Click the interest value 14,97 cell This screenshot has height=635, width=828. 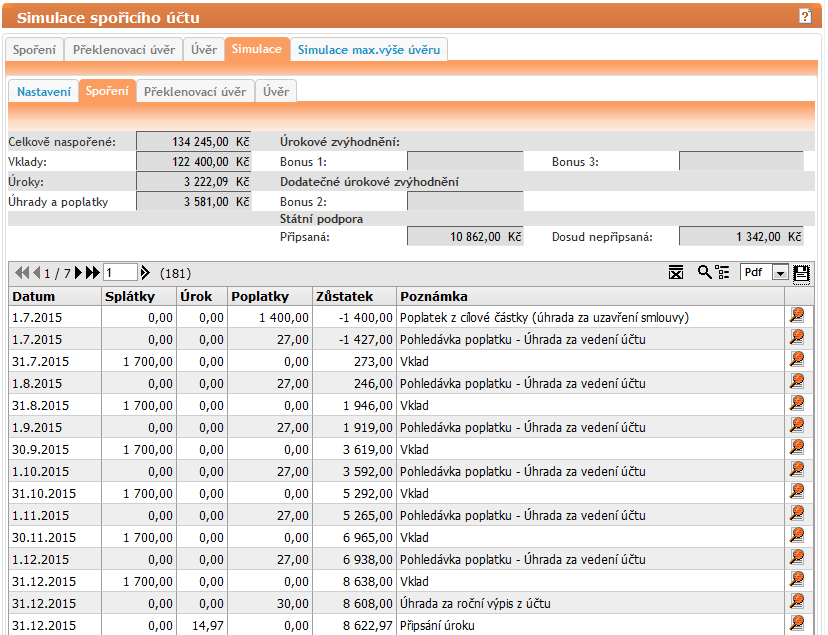click(202, 625)
